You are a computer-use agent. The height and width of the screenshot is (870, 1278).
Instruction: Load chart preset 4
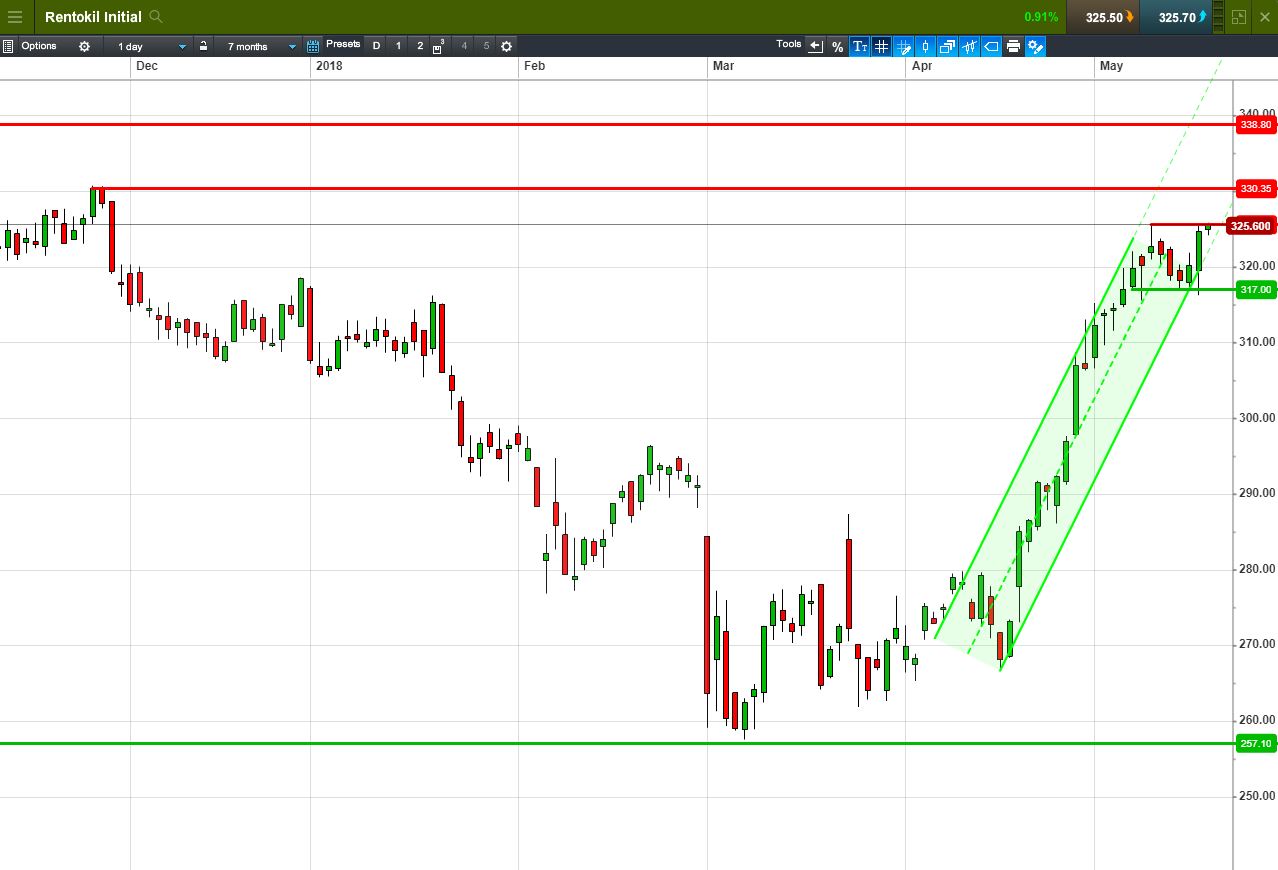coord(464,46)
